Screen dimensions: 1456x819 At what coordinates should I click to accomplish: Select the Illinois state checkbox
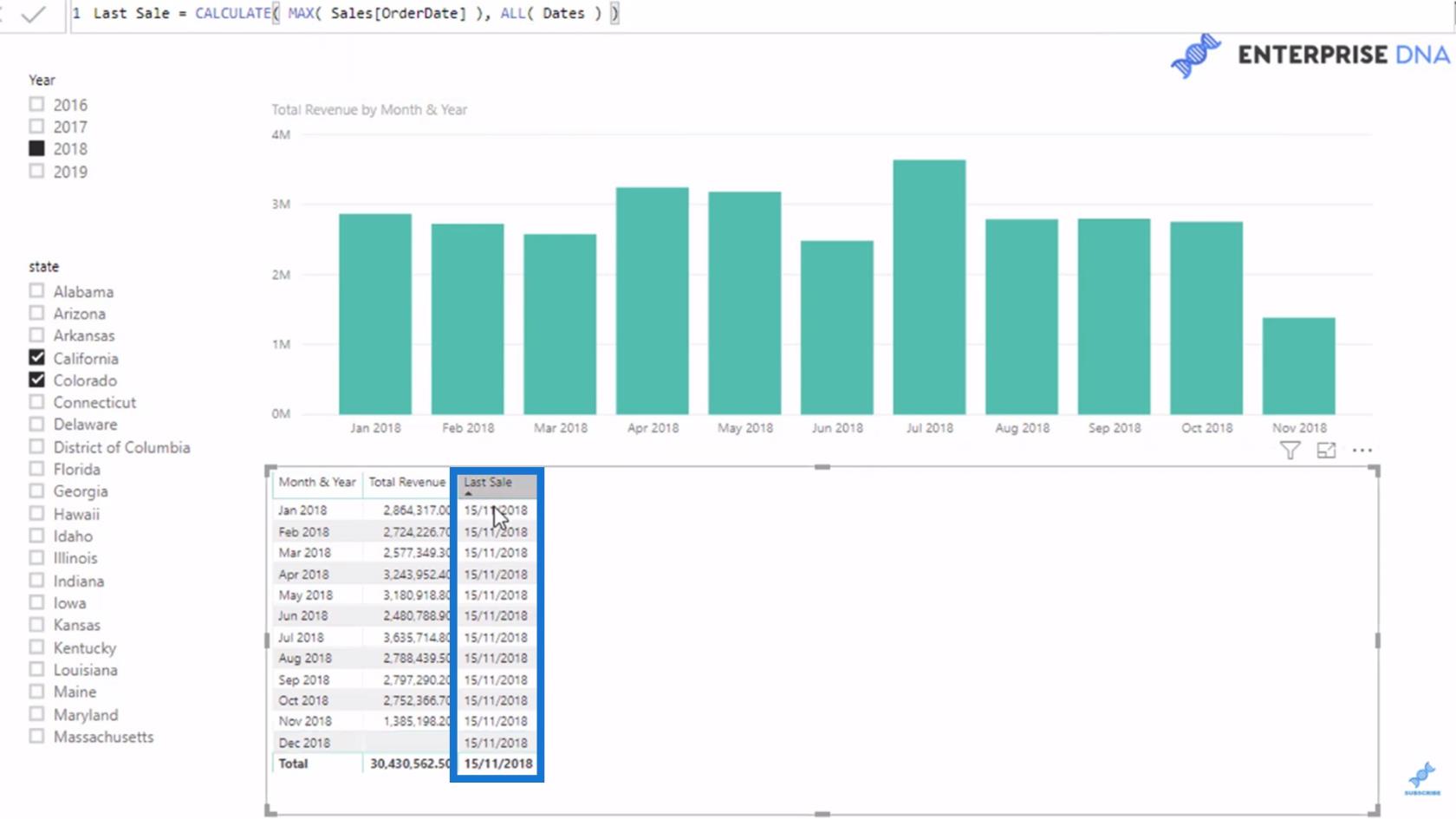36,557
